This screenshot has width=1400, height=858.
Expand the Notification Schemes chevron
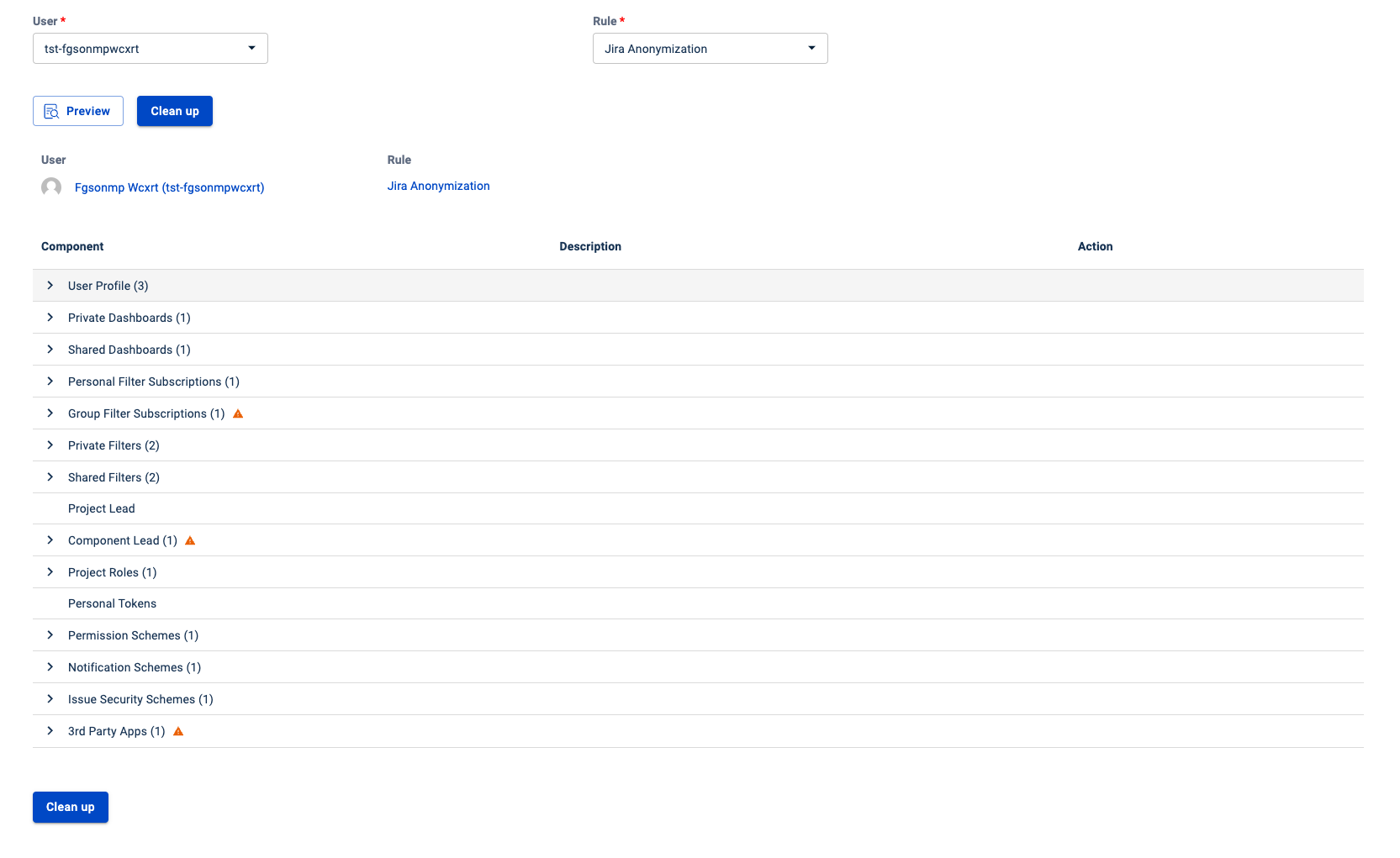50,667
